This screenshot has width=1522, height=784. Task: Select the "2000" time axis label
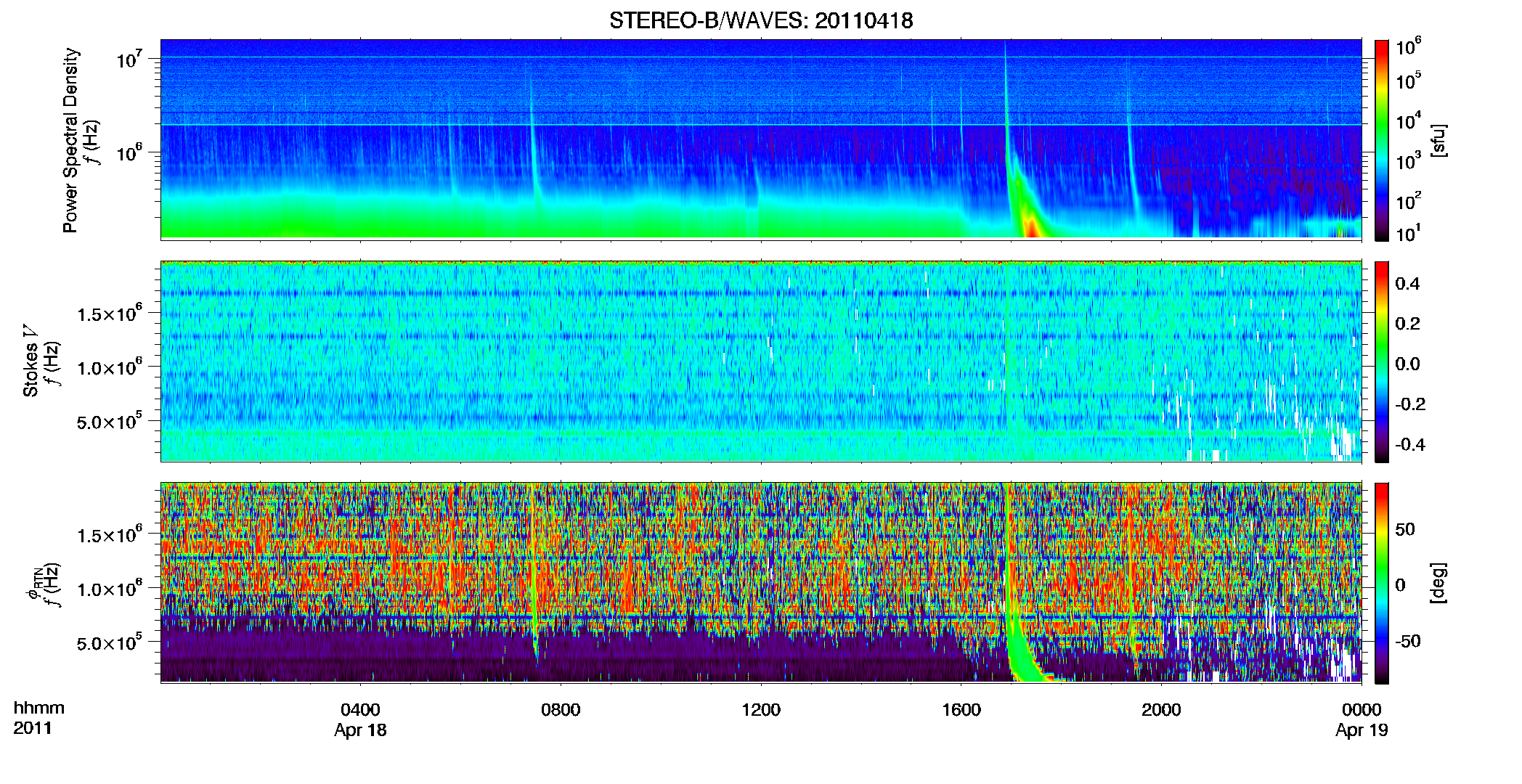coord(1161,709)
